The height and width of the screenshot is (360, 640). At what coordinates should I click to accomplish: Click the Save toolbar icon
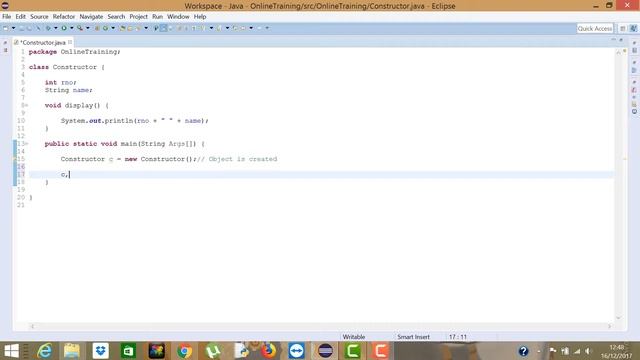click(21, 28)
